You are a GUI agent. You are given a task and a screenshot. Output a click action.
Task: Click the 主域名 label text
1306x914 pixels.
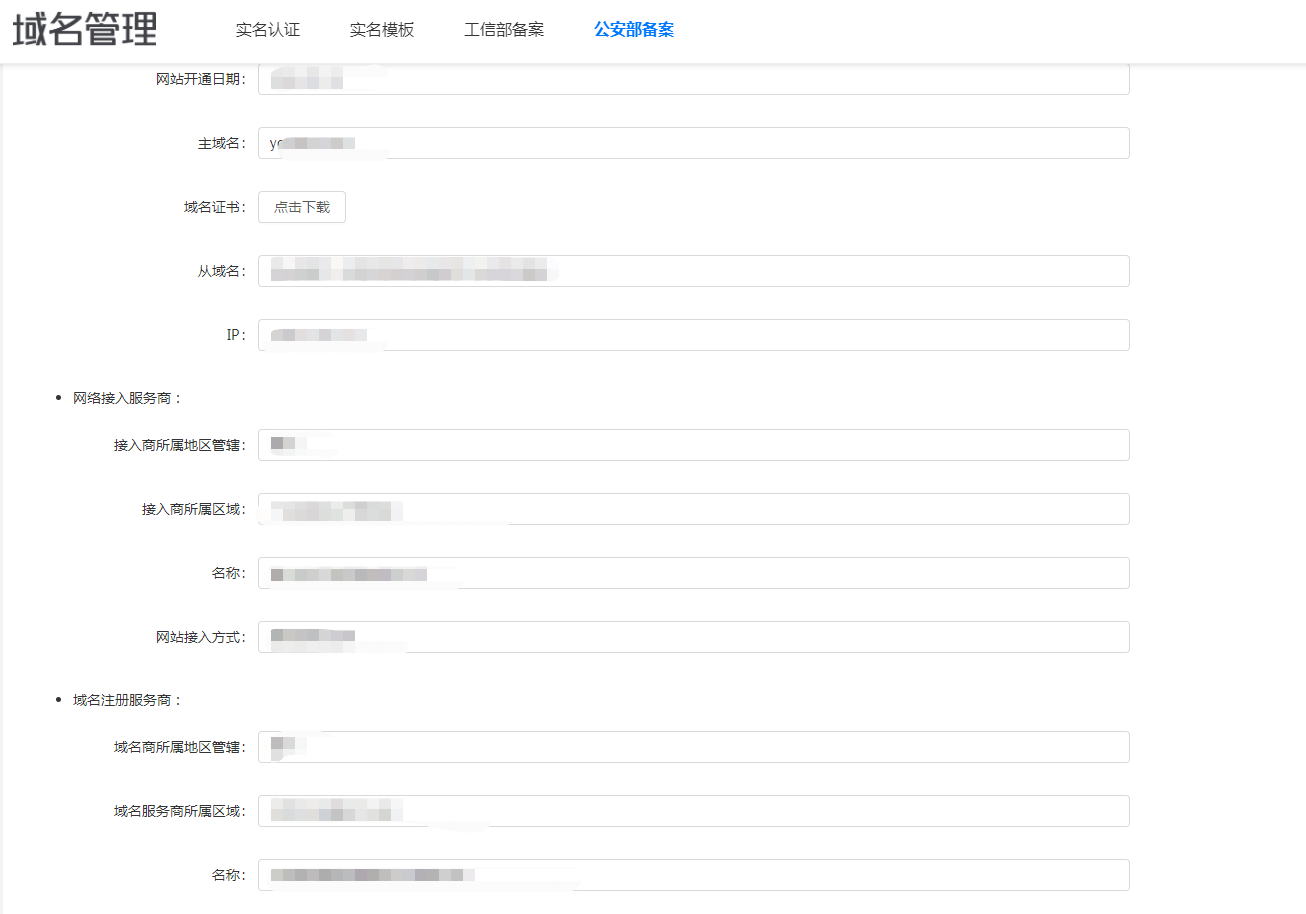click(x=222, y=143)
